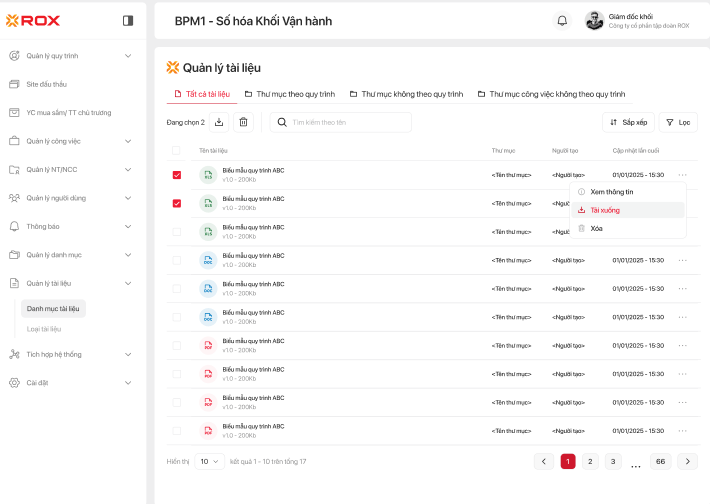Click the notification bell icon in header
Screen dimensions: 710x504
[x=562, y=20]
